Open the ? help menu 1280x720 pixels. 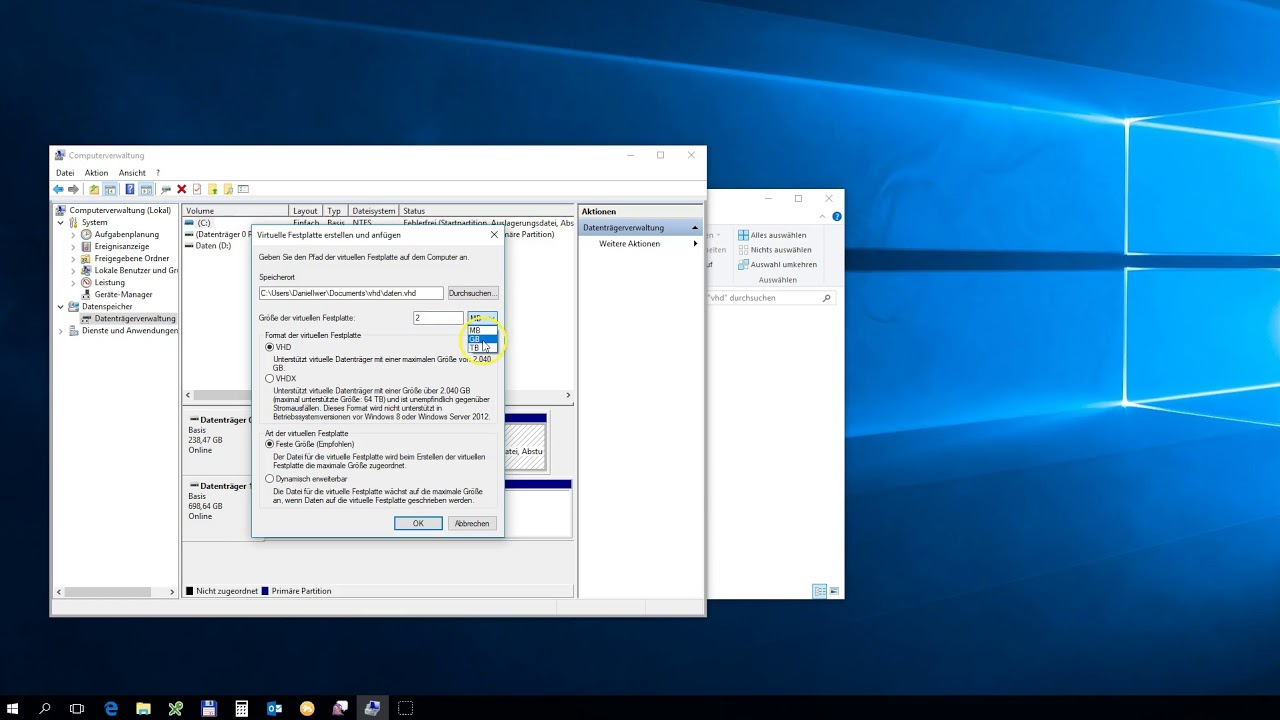pyautogui.click(x=158, y=173)
